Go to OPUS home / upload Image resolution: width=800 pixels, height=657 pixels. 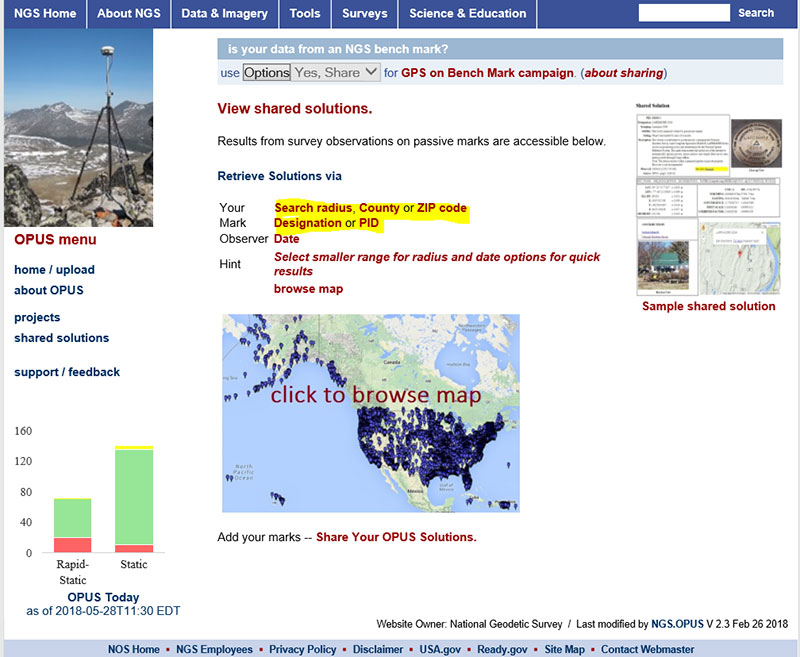pos(54,270)
